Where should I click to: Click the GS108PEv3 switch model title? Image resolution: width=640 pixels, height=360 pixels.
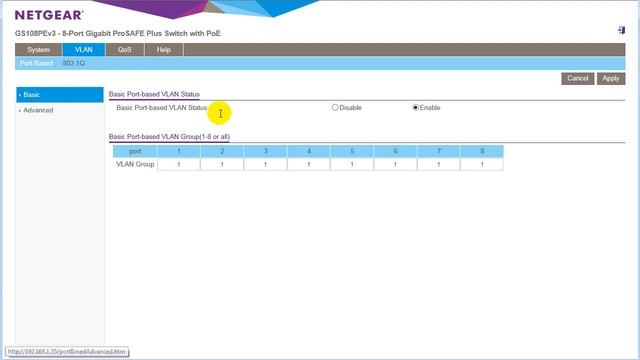pyautogui.click(x=118, y=33)
